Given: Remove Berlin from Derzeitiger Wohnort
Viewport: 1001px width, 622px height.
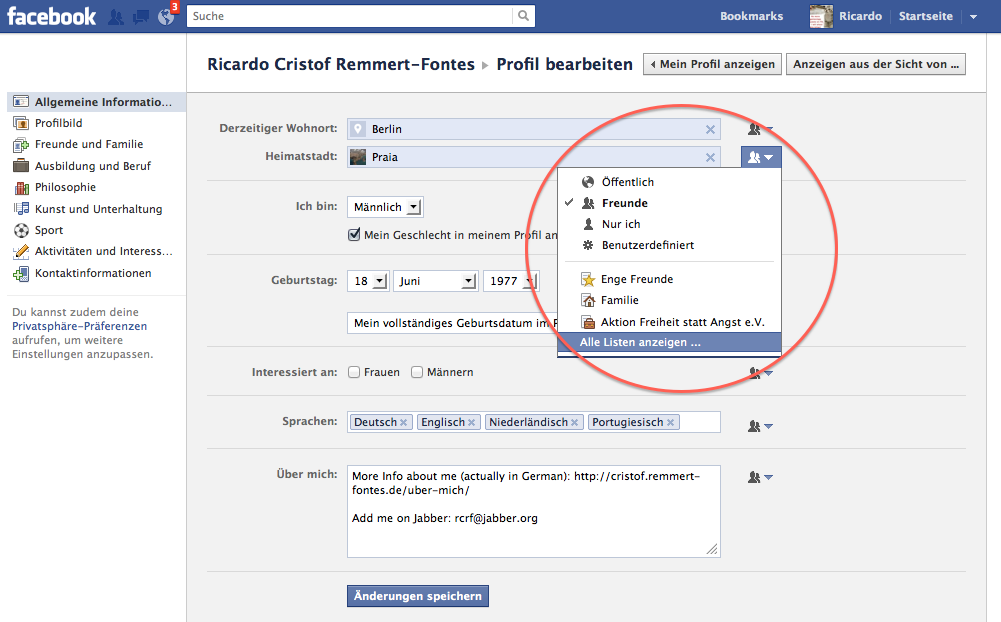Looking at the screenshot, I should 710,130.
